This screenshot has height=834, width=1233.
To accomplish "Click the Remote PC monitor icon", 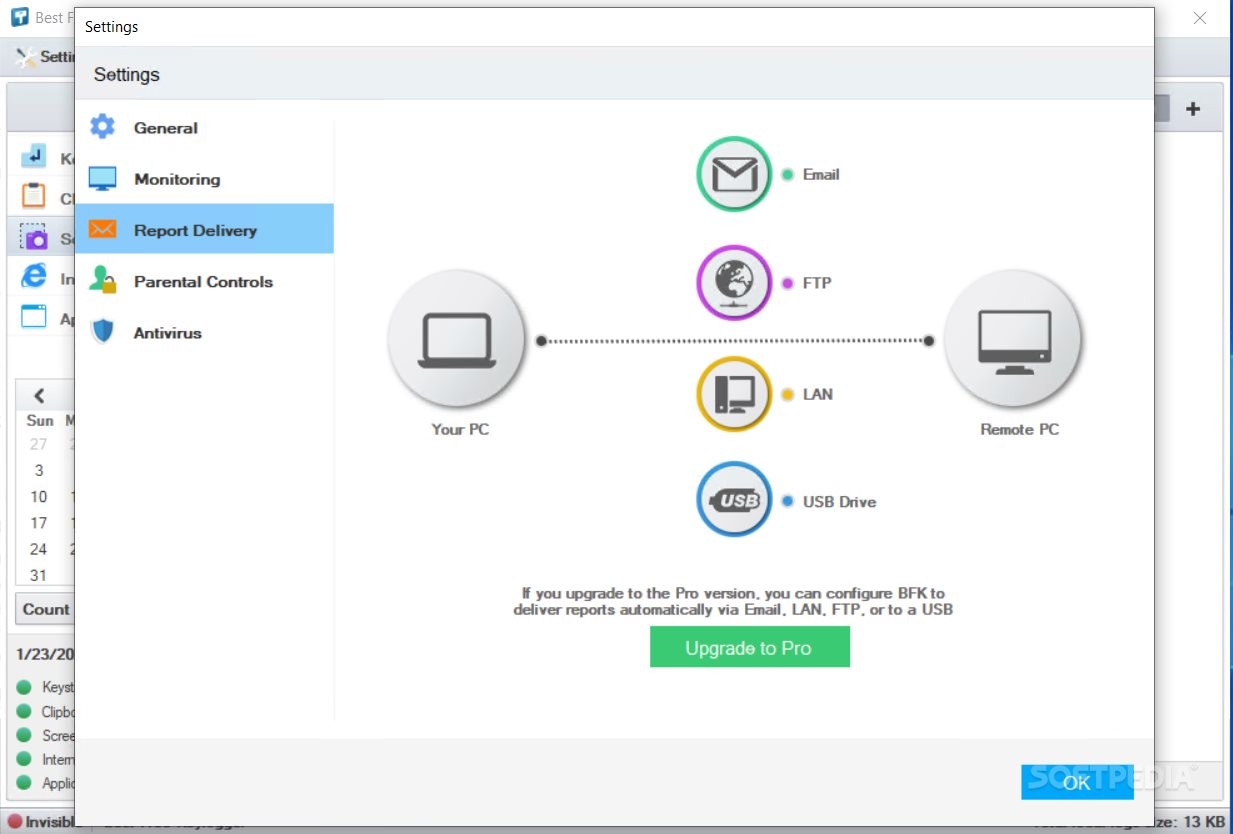I will [x=1014, y=341].
